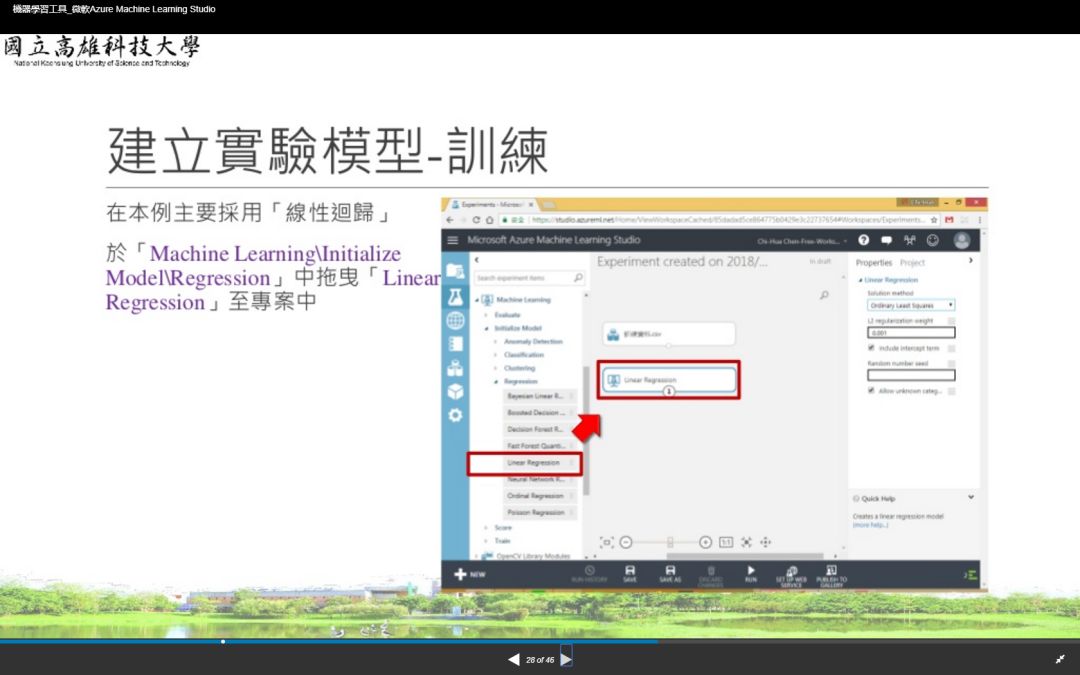Screen dimensions: 1080x675
Task: Exit fullscreen using the collapse arrows icon
Action: click(x=1060, y=659)
